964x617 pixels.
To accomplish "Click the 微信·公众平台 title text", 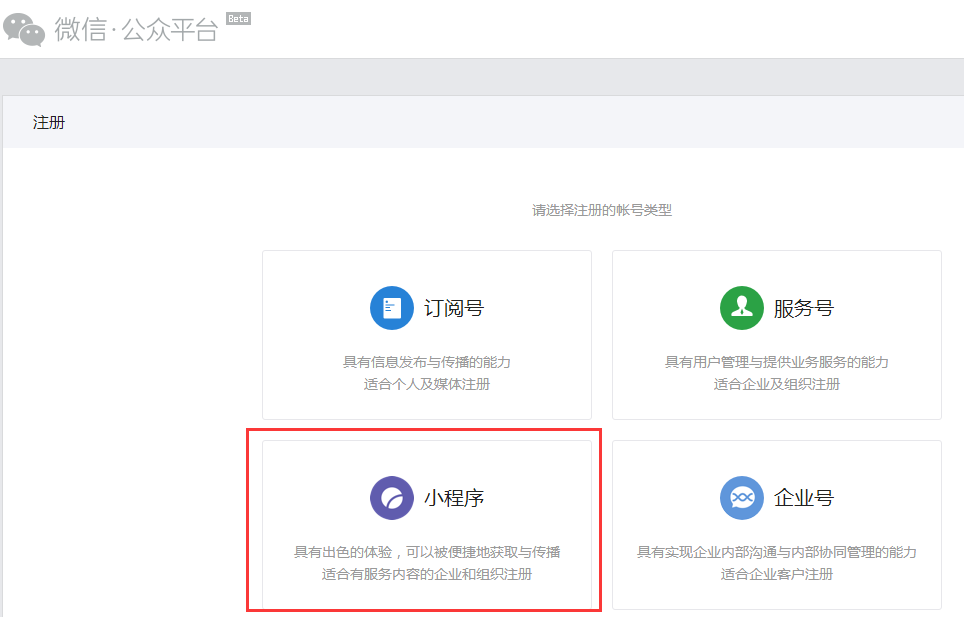I will tap(136, 29).
